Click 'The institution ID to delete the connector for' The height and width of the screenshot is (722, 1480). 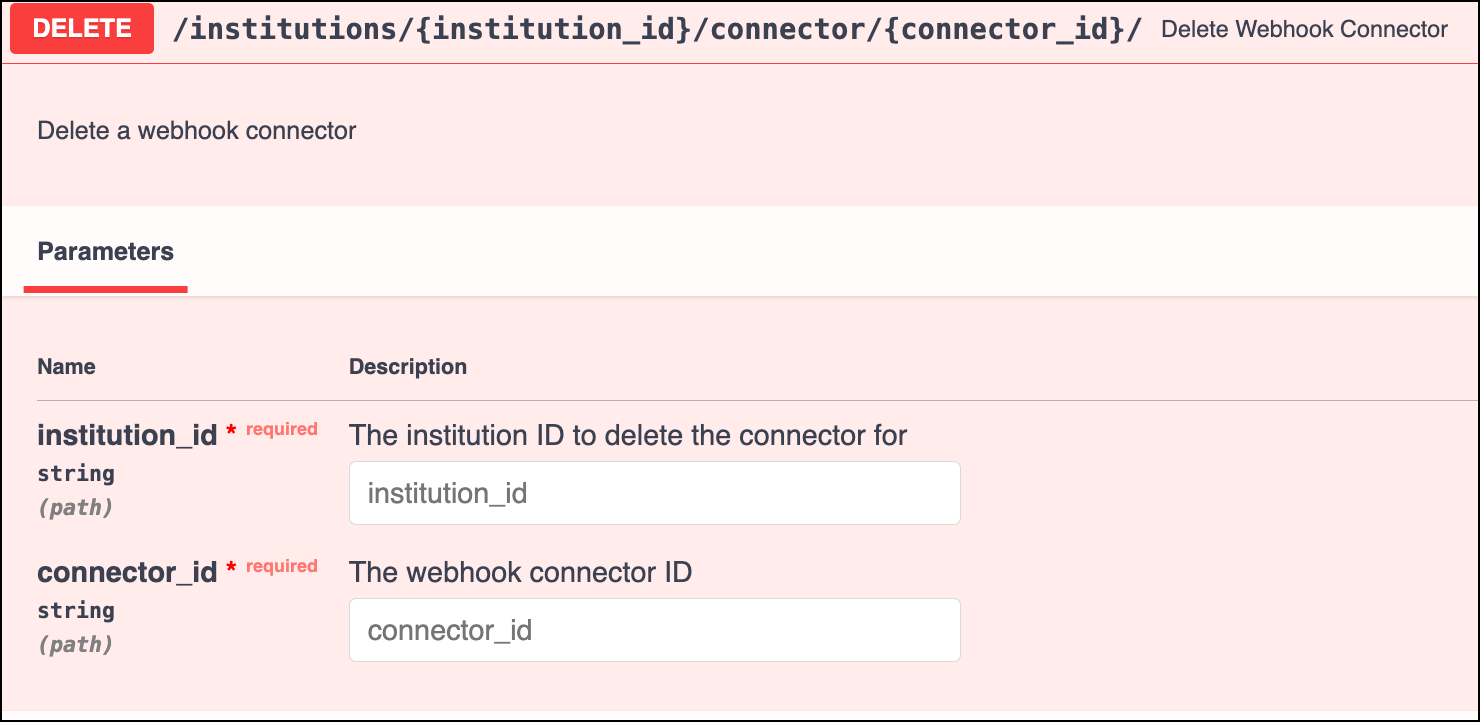(627, 435)
